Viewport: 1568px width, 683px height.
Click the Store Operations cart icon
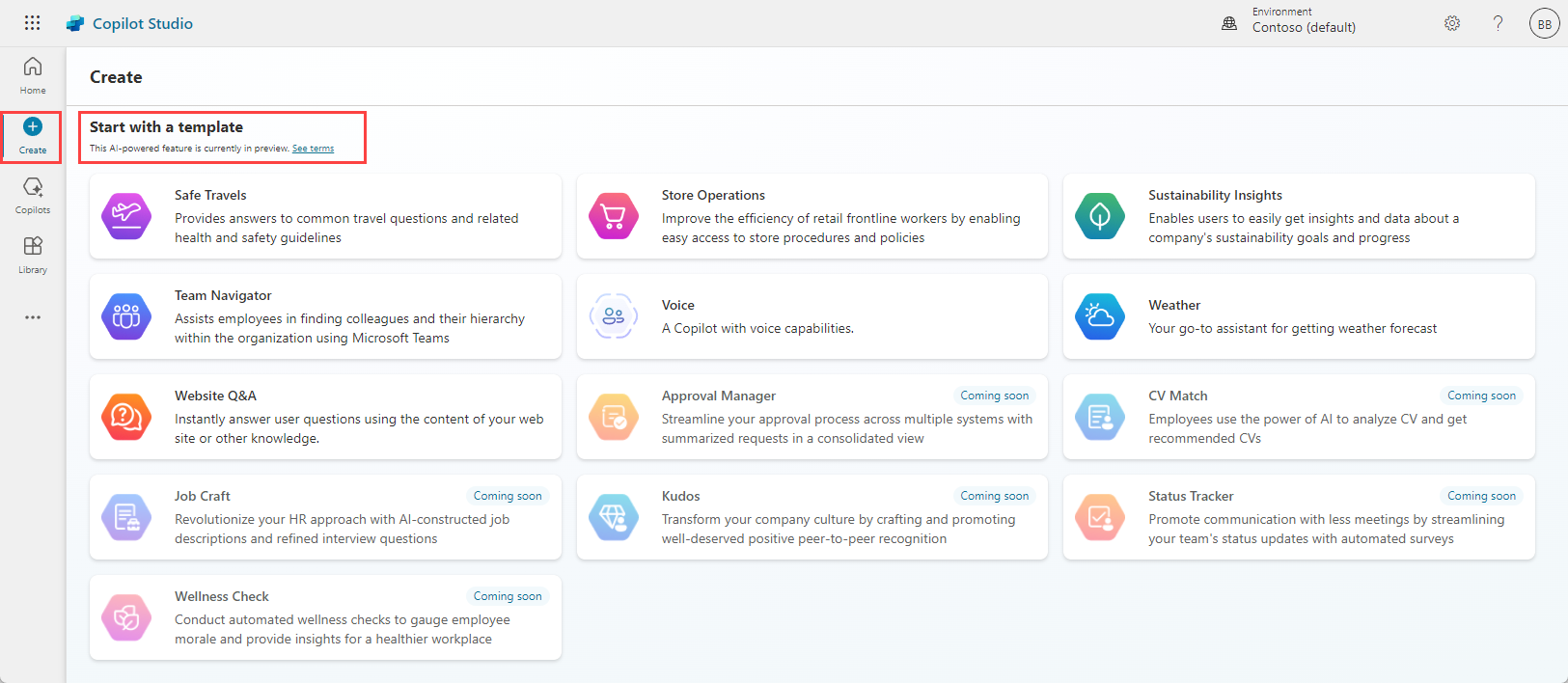[614, 216]
